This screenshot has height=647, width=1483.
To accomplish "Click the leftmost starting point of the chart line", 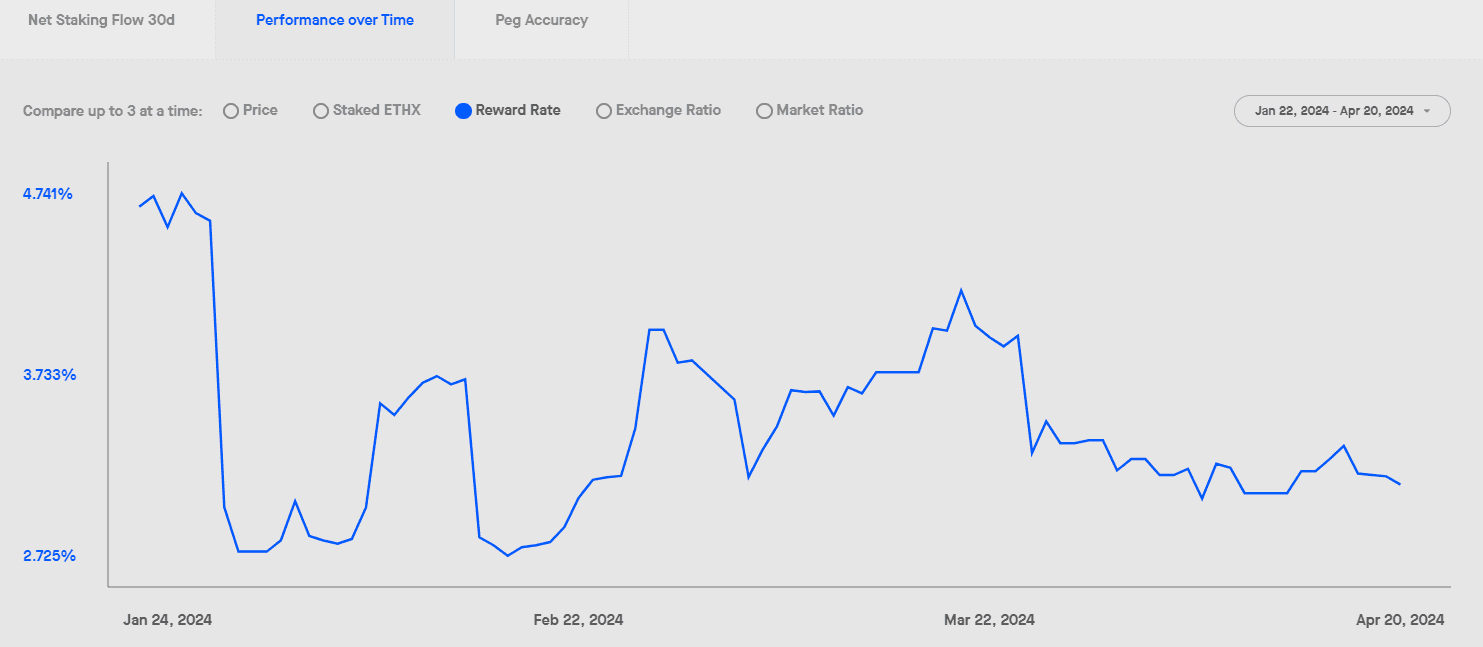I will coord(140,206).
